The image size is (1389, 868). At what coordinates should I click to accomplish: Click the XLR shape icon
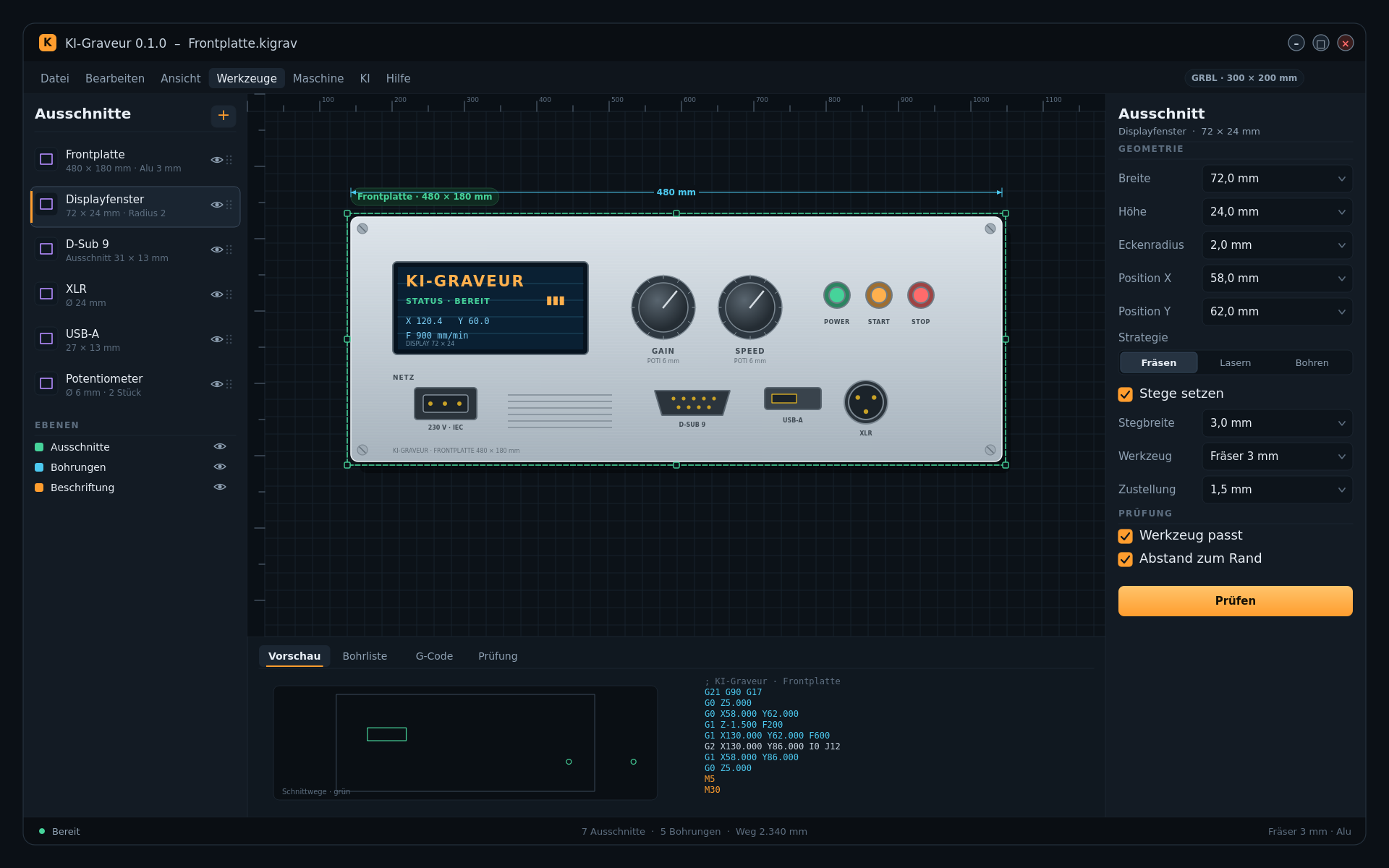coord(46,294)
